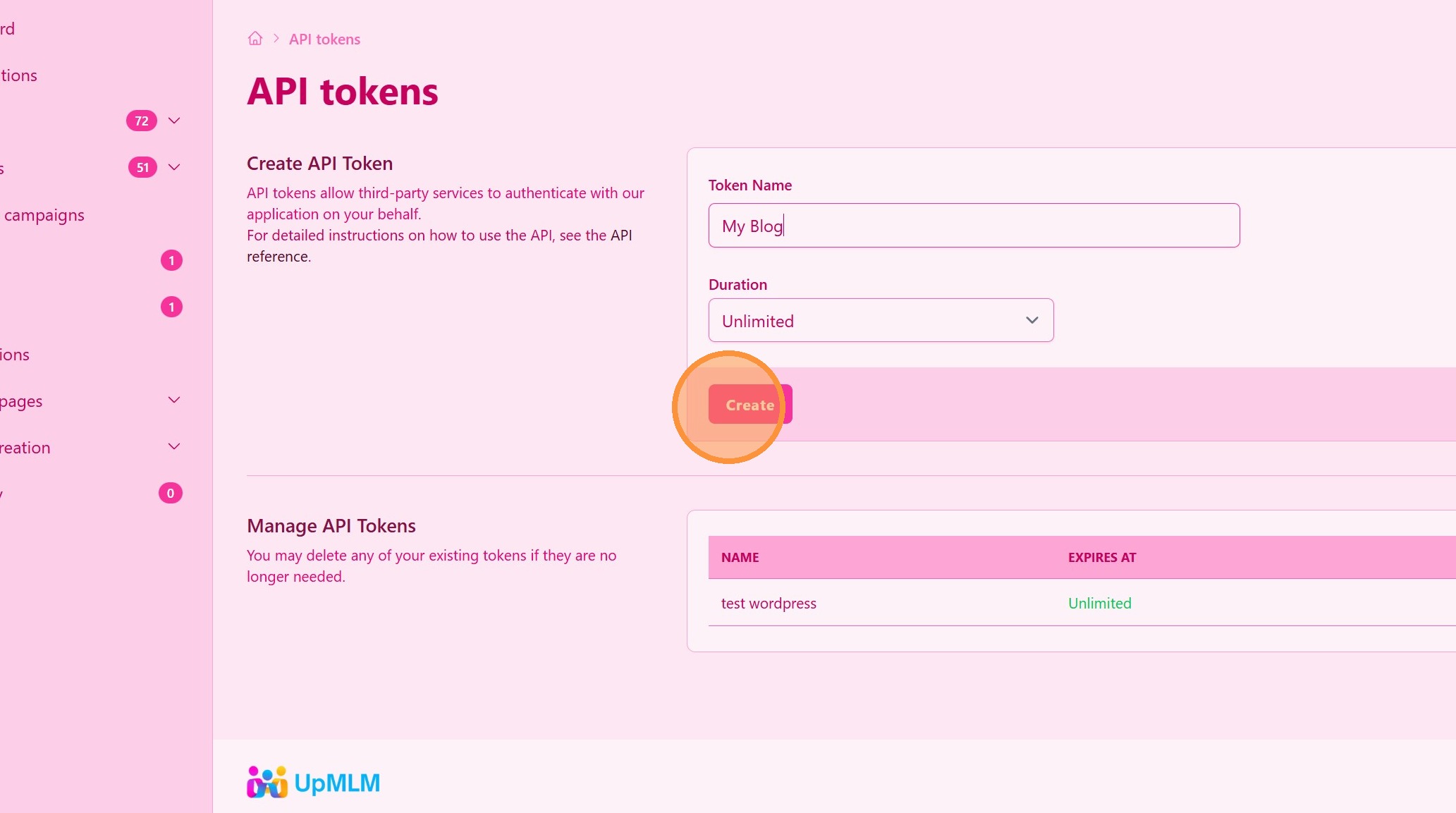The image size is (1456, 813).
Task: Expand the chevron next to the pages item
Action: click(174, 401)
